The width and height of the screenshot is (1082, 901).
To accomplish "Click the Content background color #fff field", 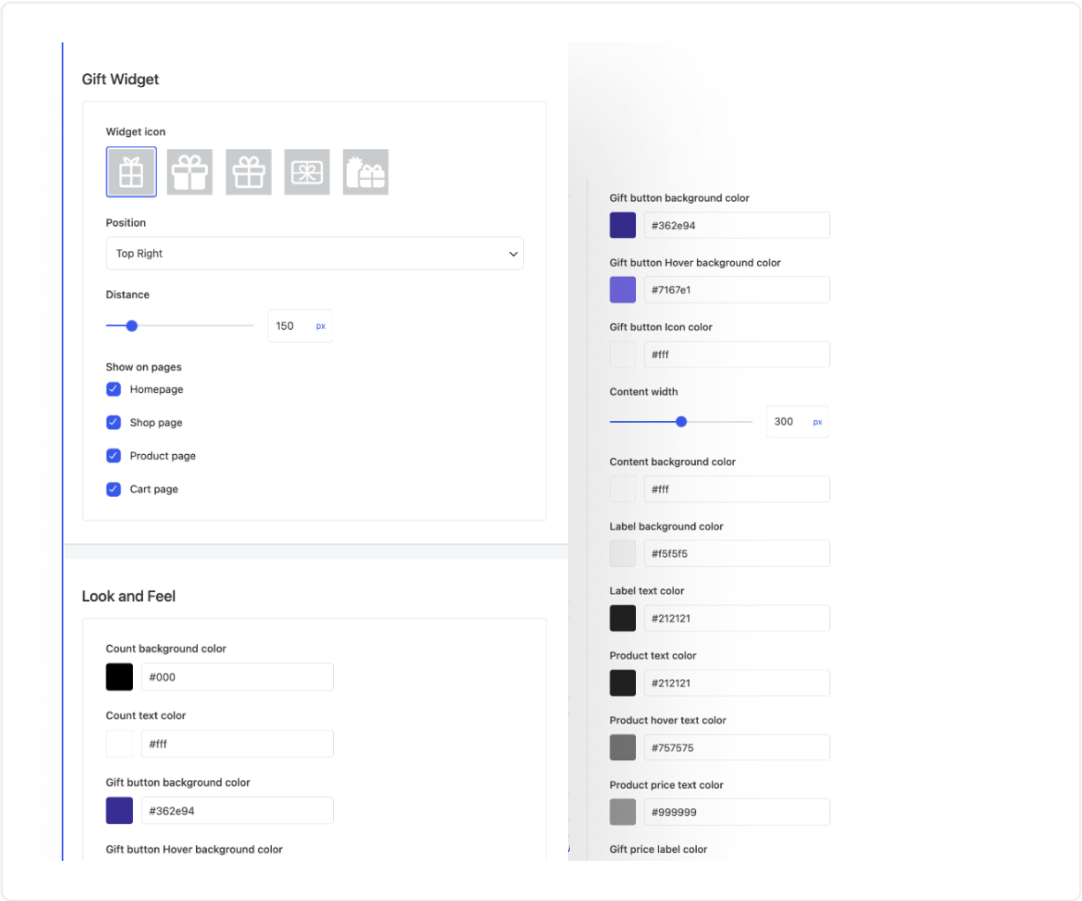I will tap(737, 489).
